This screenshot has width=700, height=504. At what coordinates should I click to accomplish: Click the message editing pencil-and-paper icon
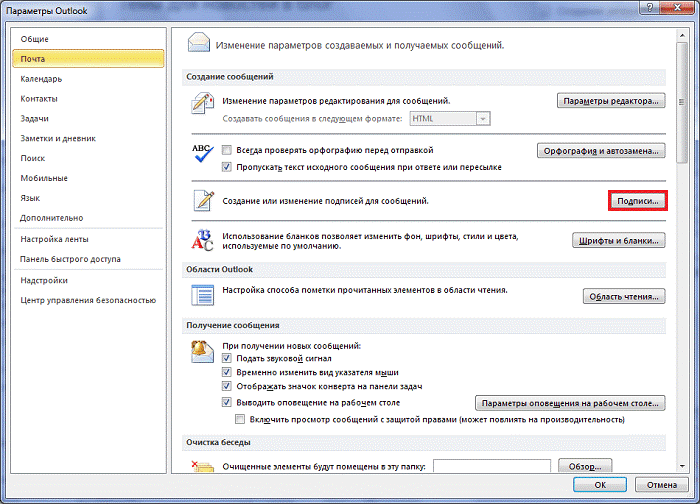pos(202,103)
